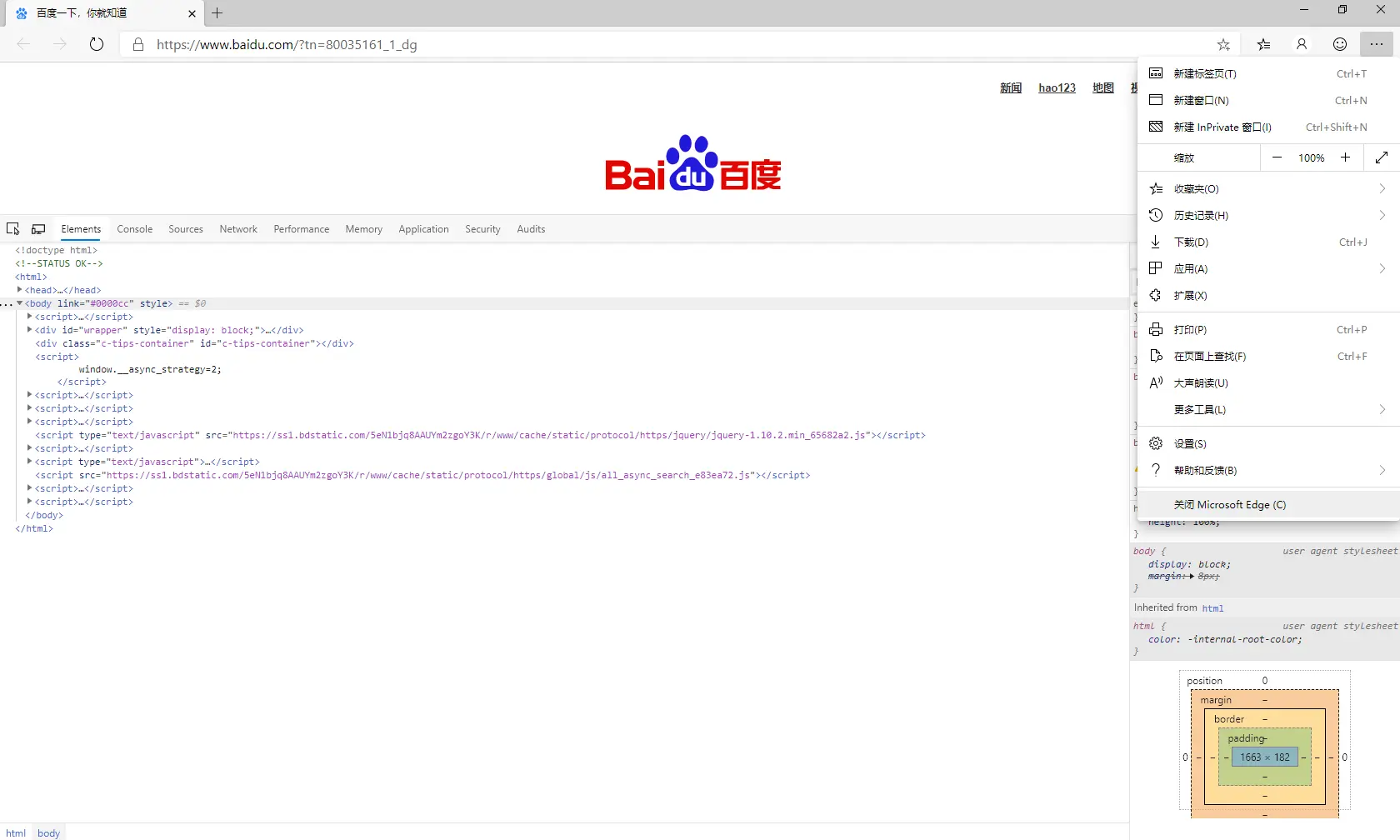
Task: Click the 新闻 link on Baidu
Action: (1011, 87)
